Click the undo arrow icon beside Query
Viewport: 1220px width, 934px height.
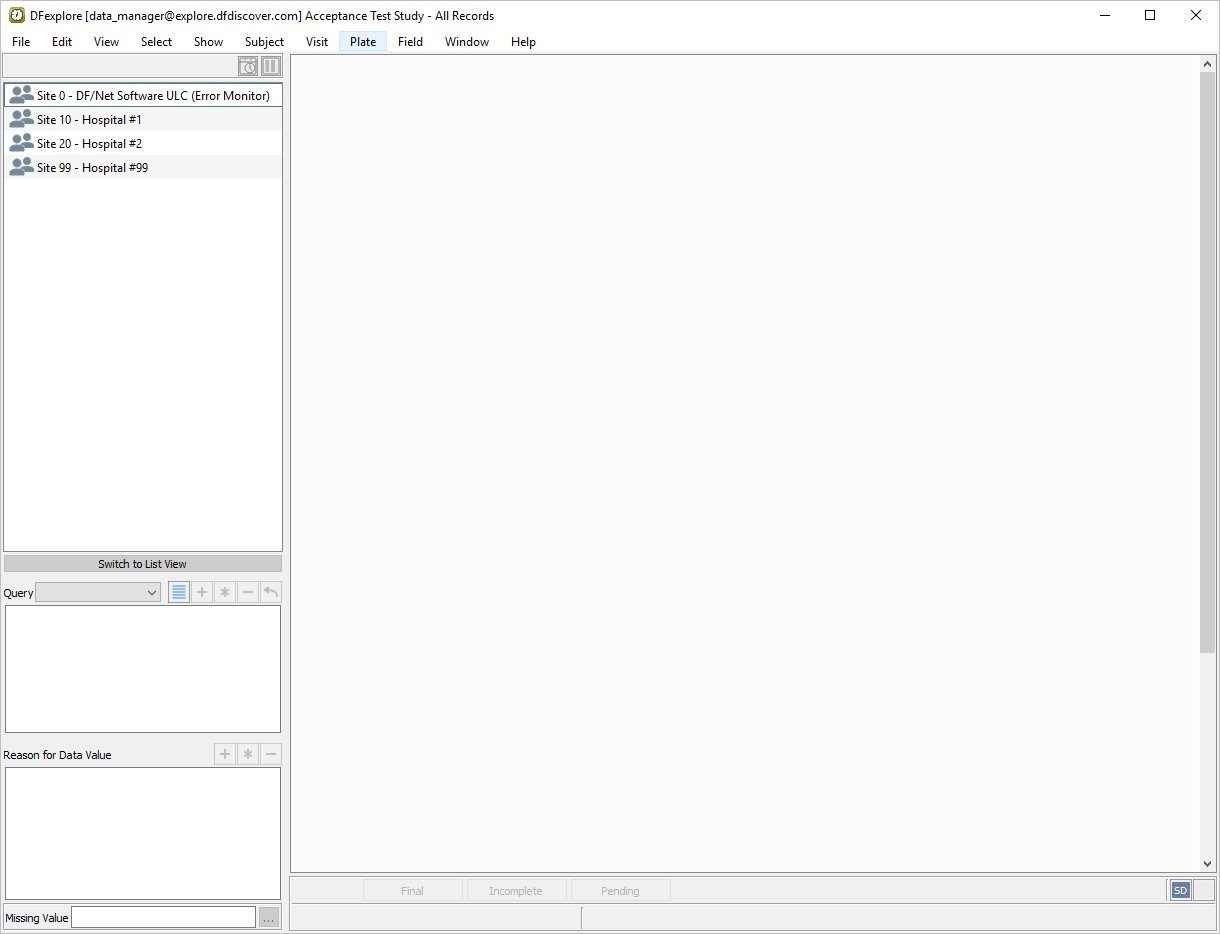point(270,592)
